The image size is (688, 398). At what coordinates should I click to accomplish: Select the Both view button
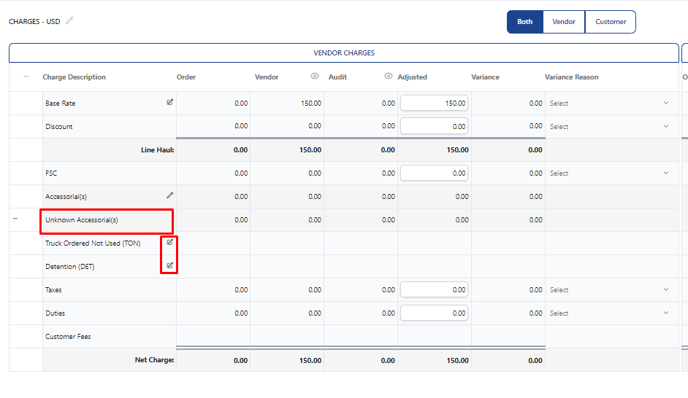525,22
